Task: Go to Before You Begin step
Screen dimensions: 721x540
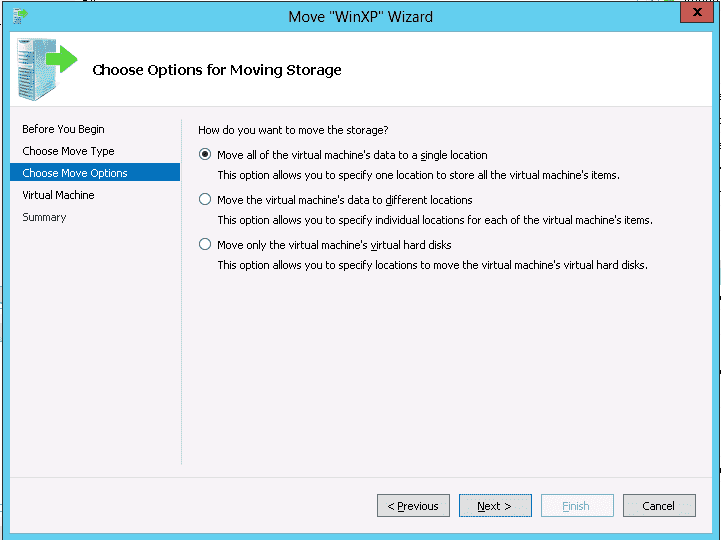Action: 63,129
